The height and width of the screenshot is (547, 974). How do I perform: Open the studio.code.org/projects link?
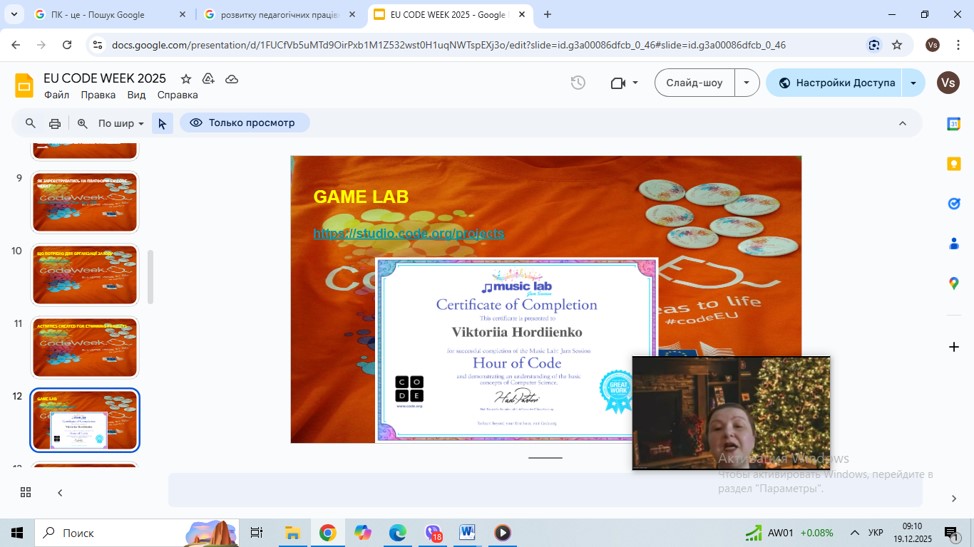pyautogui.click(x=408, y=233)
